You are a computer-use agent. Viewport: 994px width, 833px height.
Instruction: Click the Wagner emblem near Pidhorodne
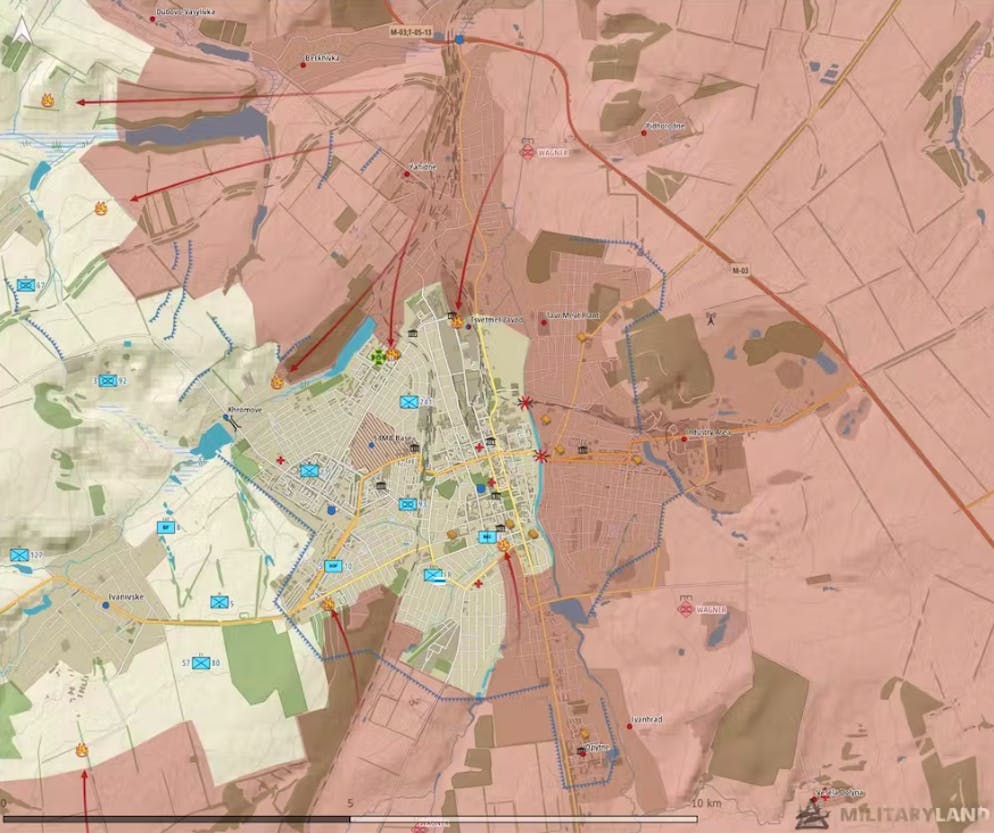point(527,151)
